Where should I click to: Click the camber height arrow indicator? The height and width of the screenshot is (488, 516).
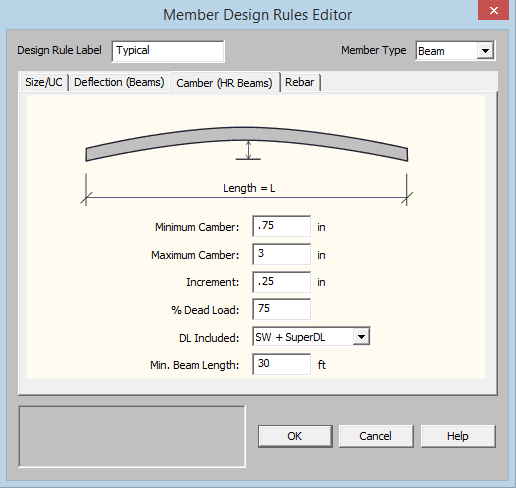[248, 150]
